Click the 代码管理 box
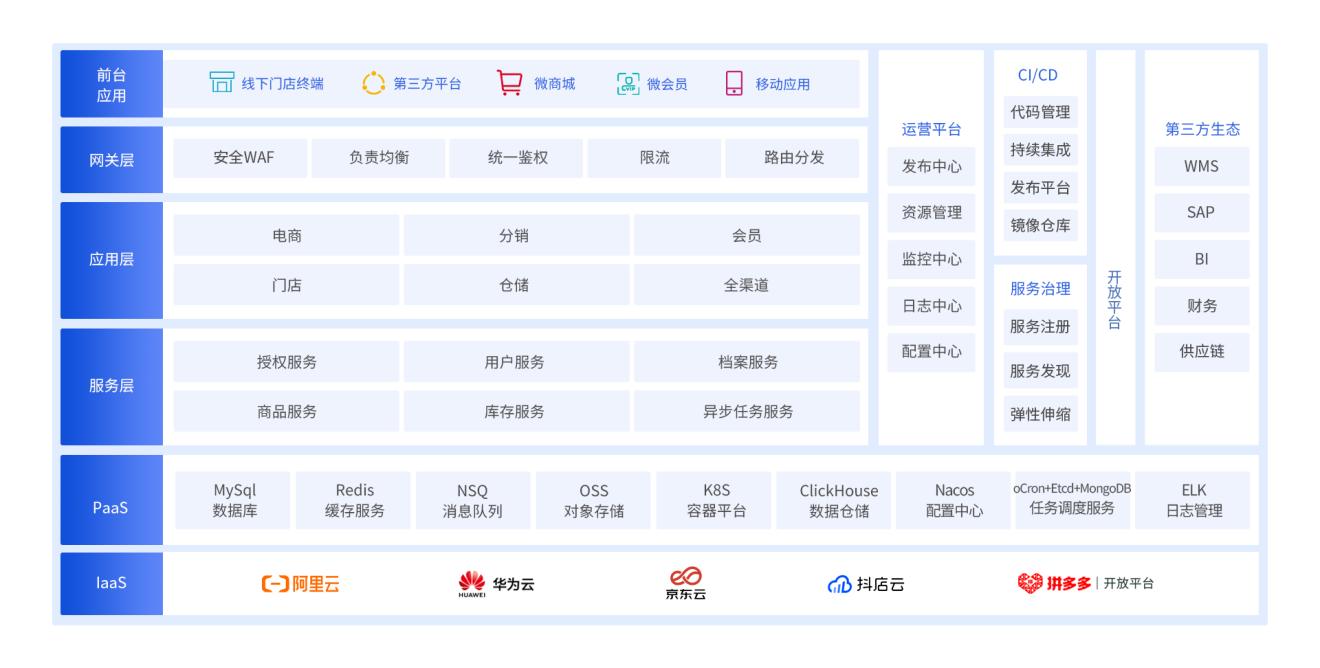 1040,112
